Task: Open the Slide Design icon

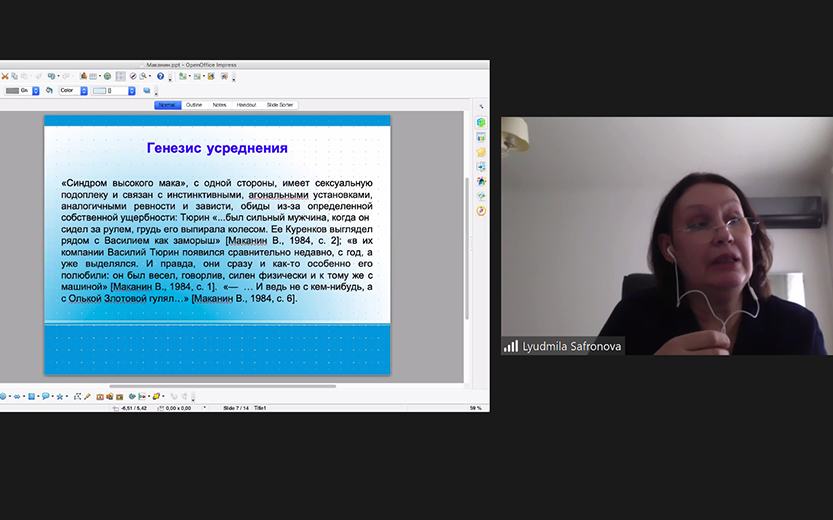Action: (x=211, y=76)
